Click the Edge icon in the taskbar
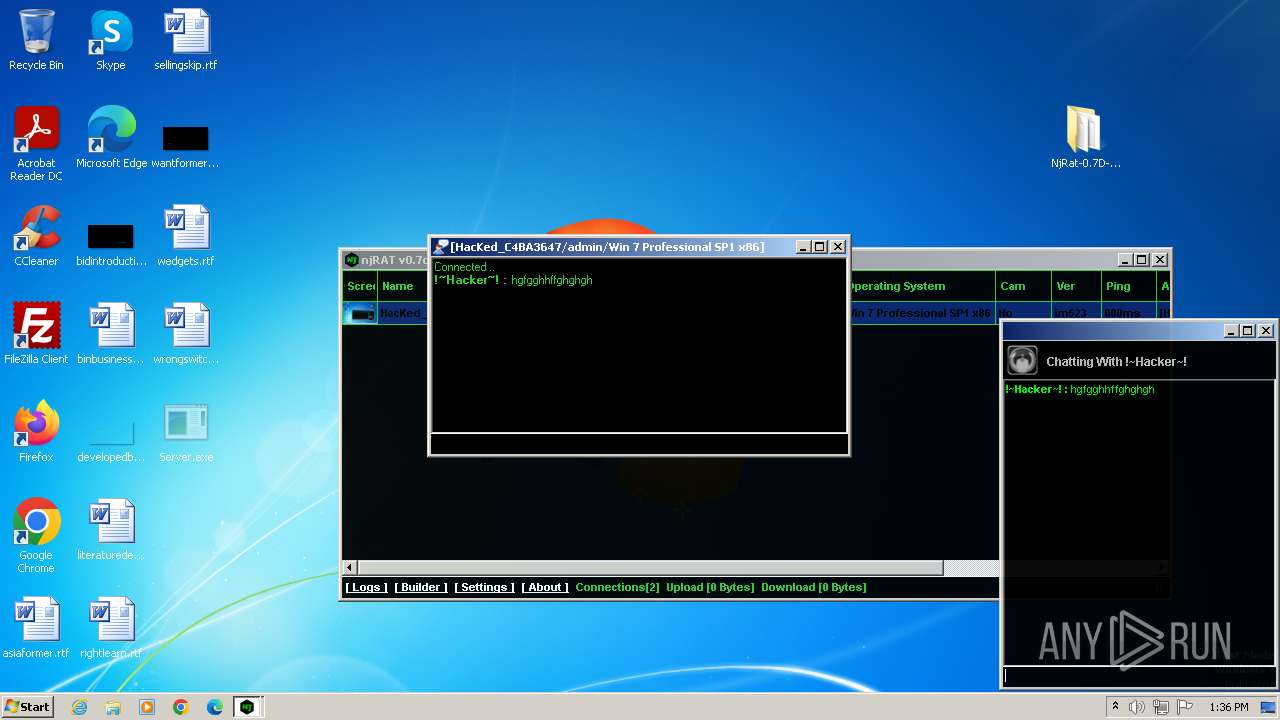 point(215,707)
